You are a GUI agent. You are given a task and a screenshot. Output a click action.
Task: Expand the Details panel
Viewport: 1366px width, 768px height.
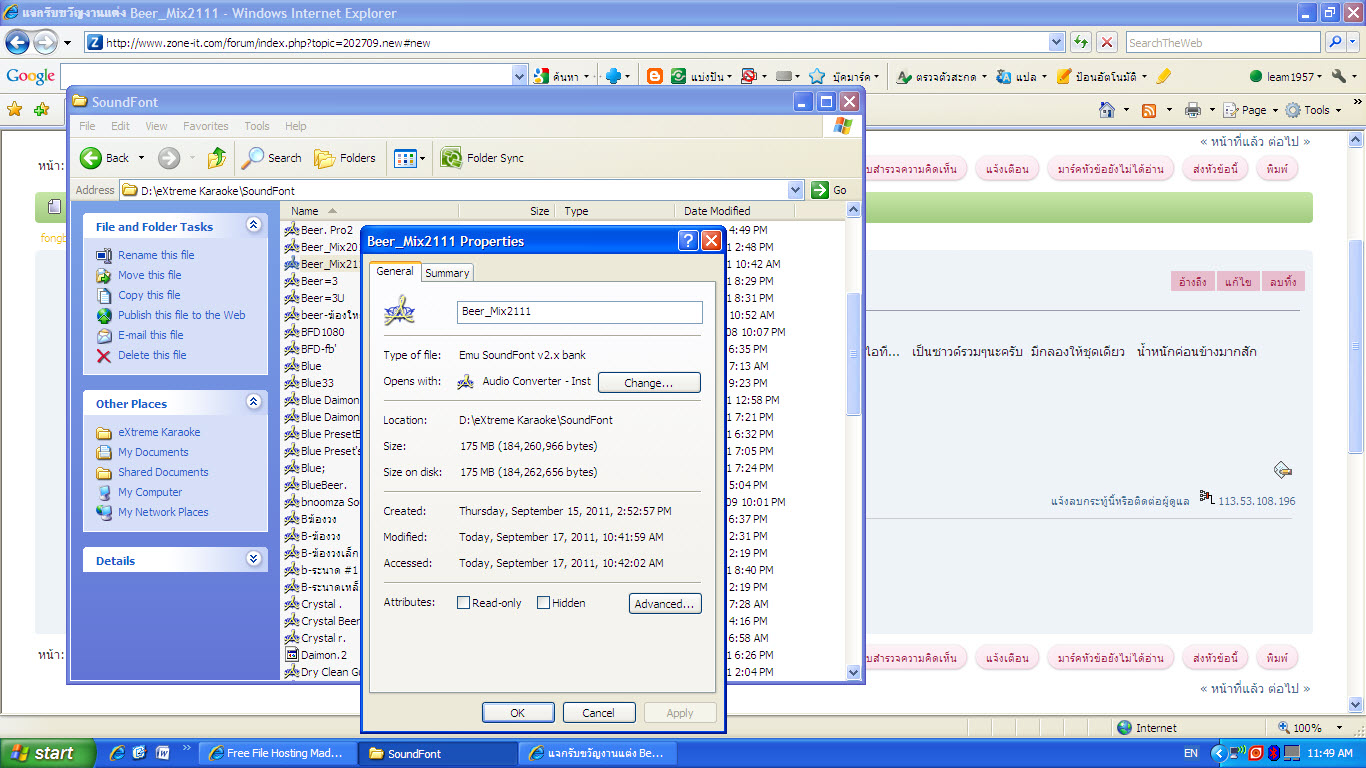tap(253, 560)
